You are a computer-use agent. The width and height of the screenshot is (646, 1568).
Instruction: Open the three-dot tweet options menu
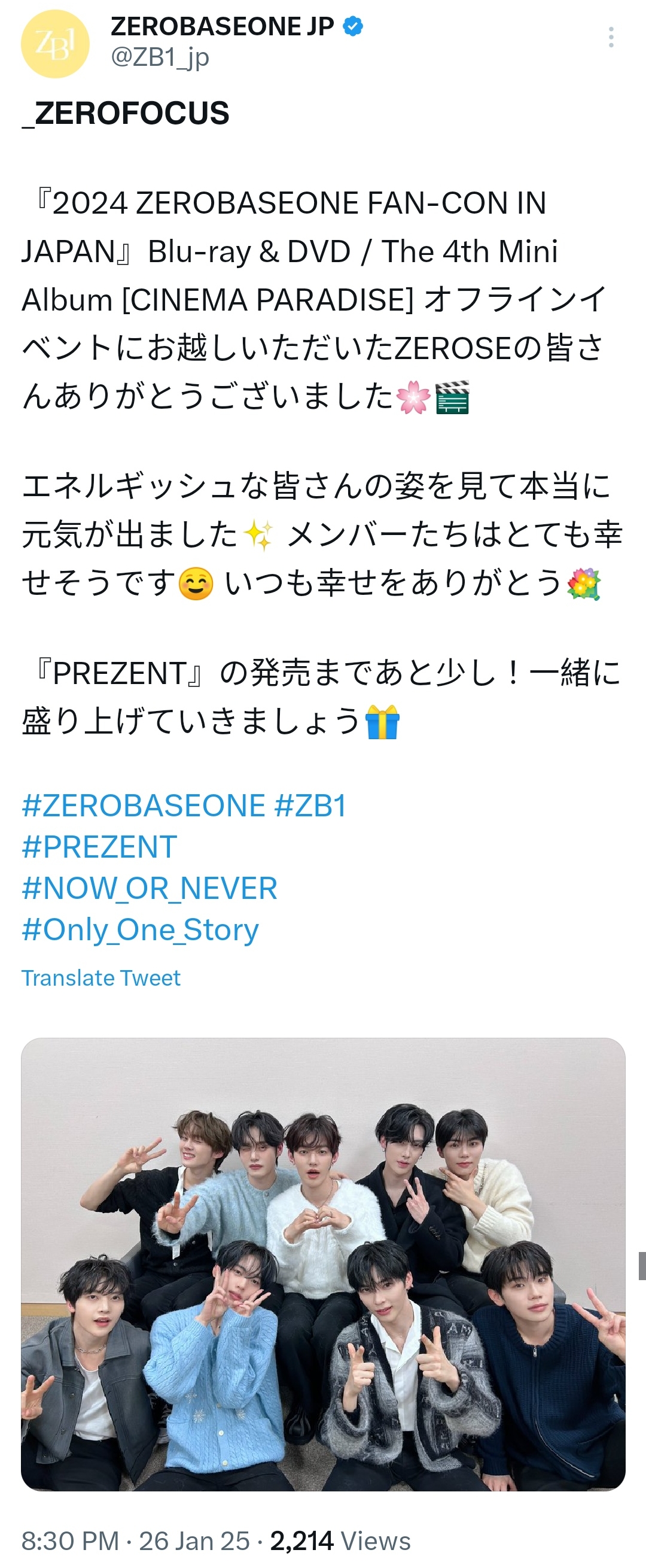611,37
